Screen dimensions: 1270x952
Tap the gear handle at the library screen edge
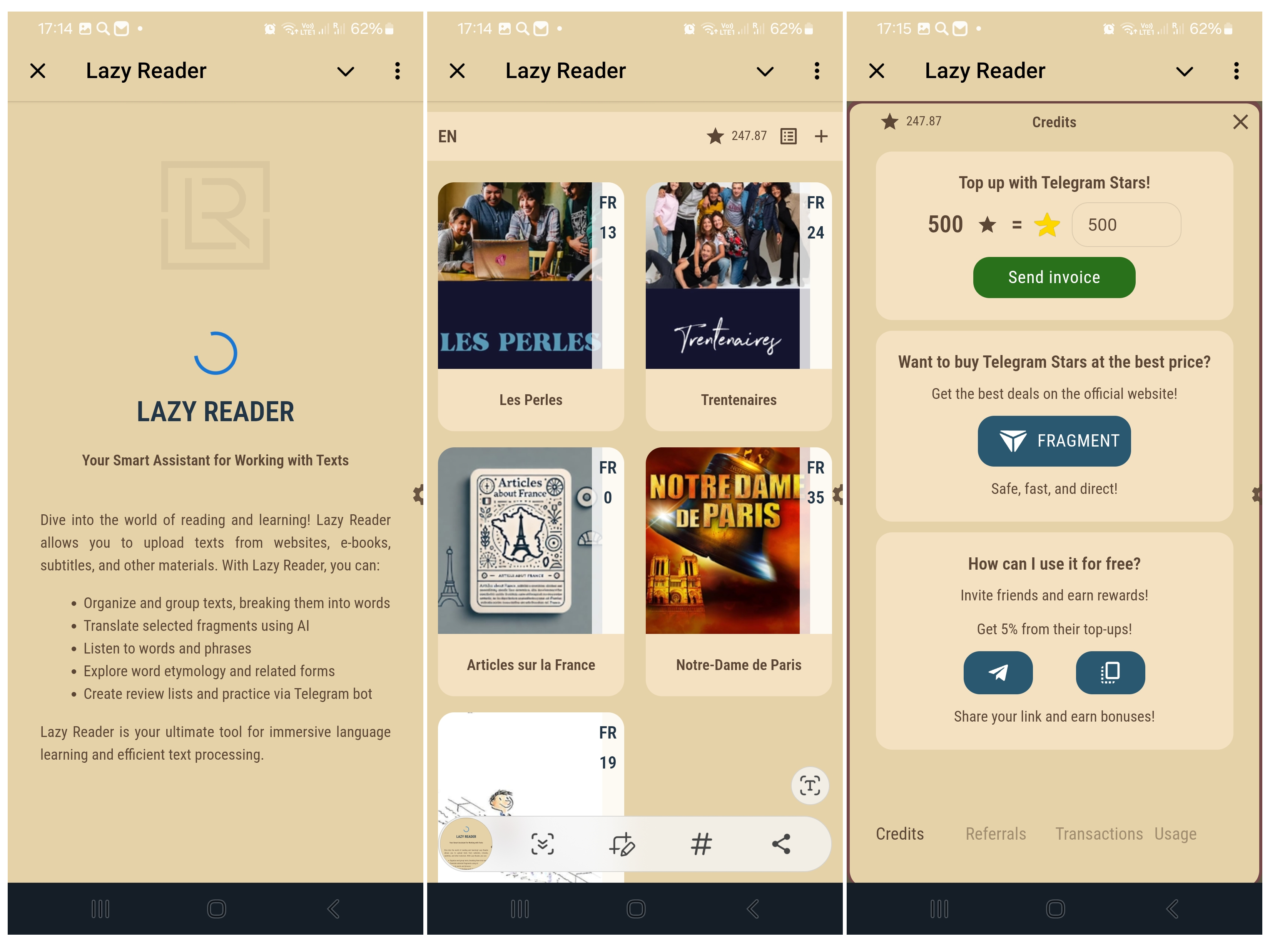coord(838,495)
